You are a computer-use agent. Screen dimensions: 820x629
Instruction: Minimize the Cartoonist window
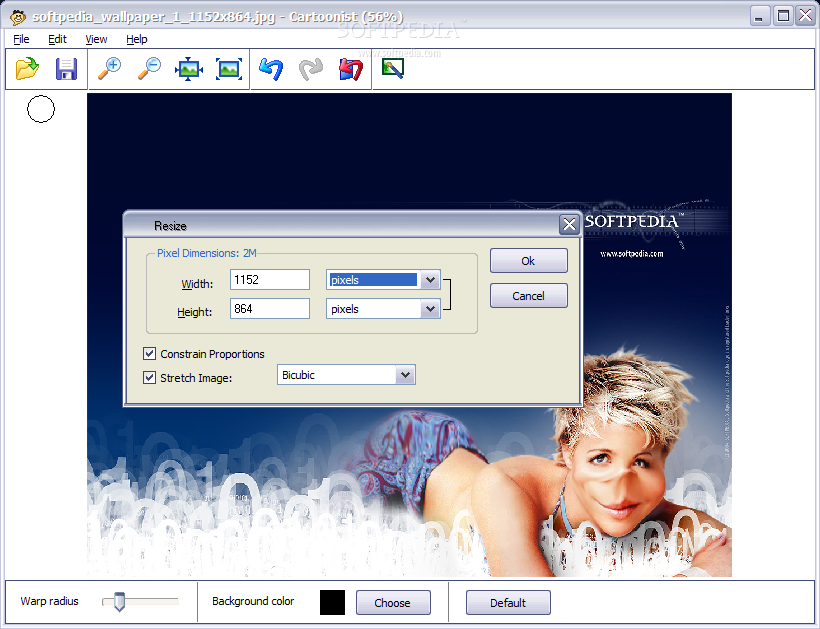[760, 16]
